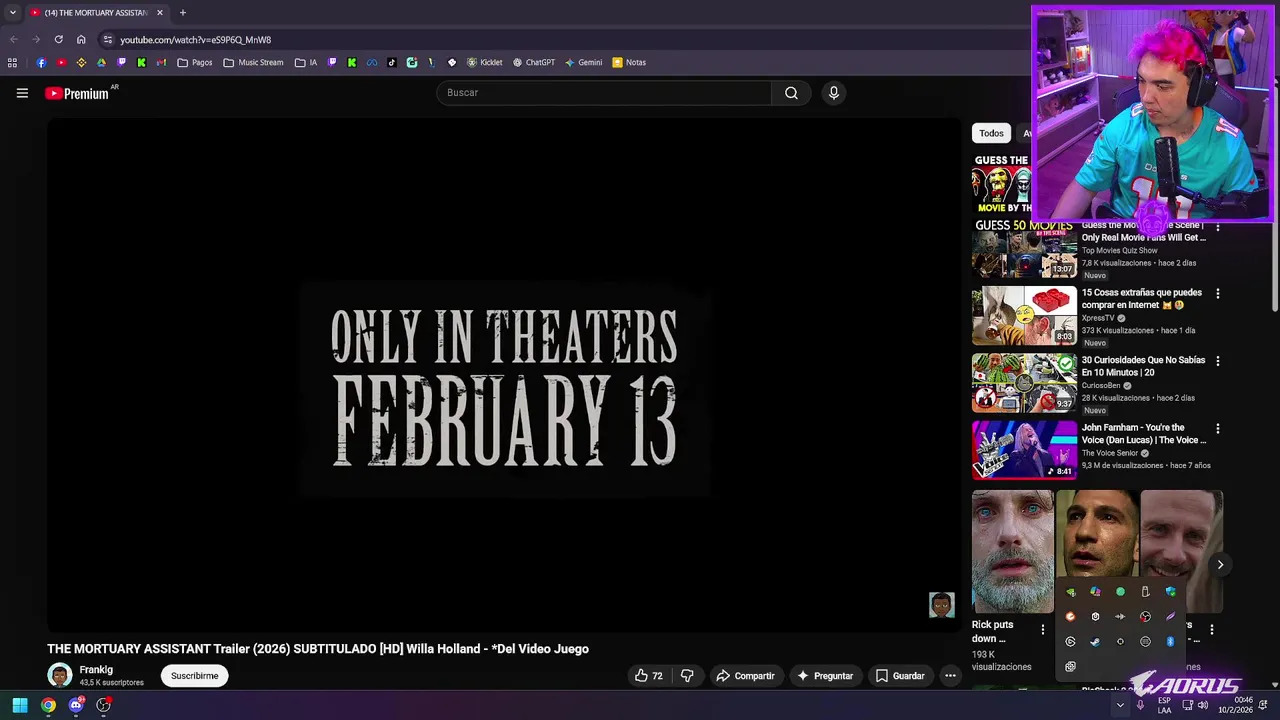Screen dimensions: 1280x720
Task: Open the Binance bookmark icon
Action: (x=81, y=62)
